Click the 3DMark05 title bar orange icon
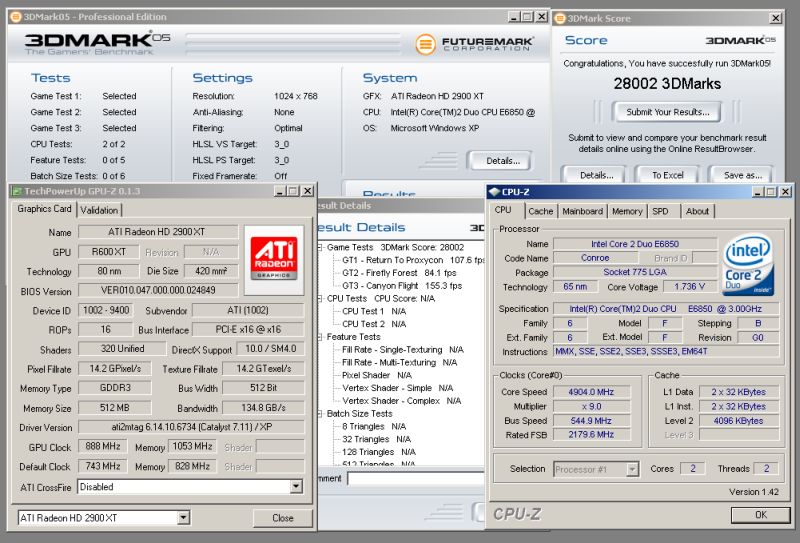Image resolution: width=800 pixels, height=543 pixels. pos(15,17)
